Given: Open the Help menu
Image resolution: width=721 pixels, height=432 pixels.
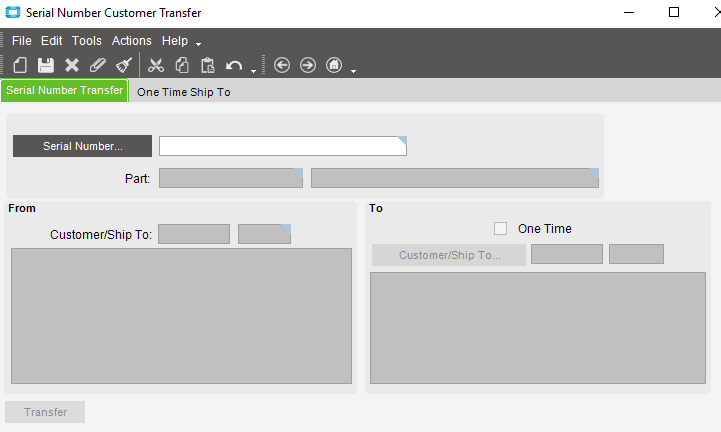Looking at the screenshot, I should point(175,41).
